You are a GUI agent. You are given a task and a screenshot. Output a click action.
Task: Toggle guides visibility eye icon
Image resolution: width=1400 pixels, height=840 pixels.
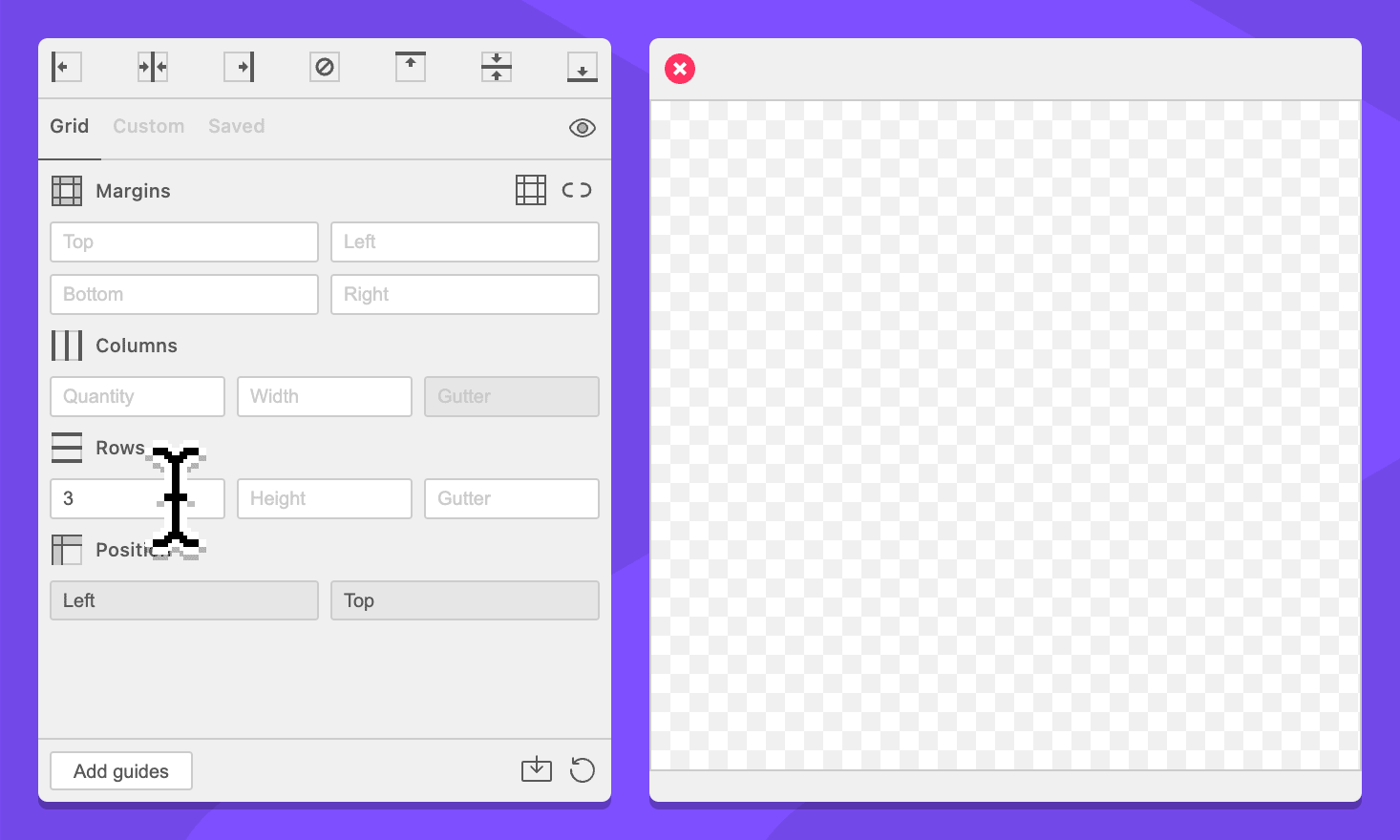583,128
